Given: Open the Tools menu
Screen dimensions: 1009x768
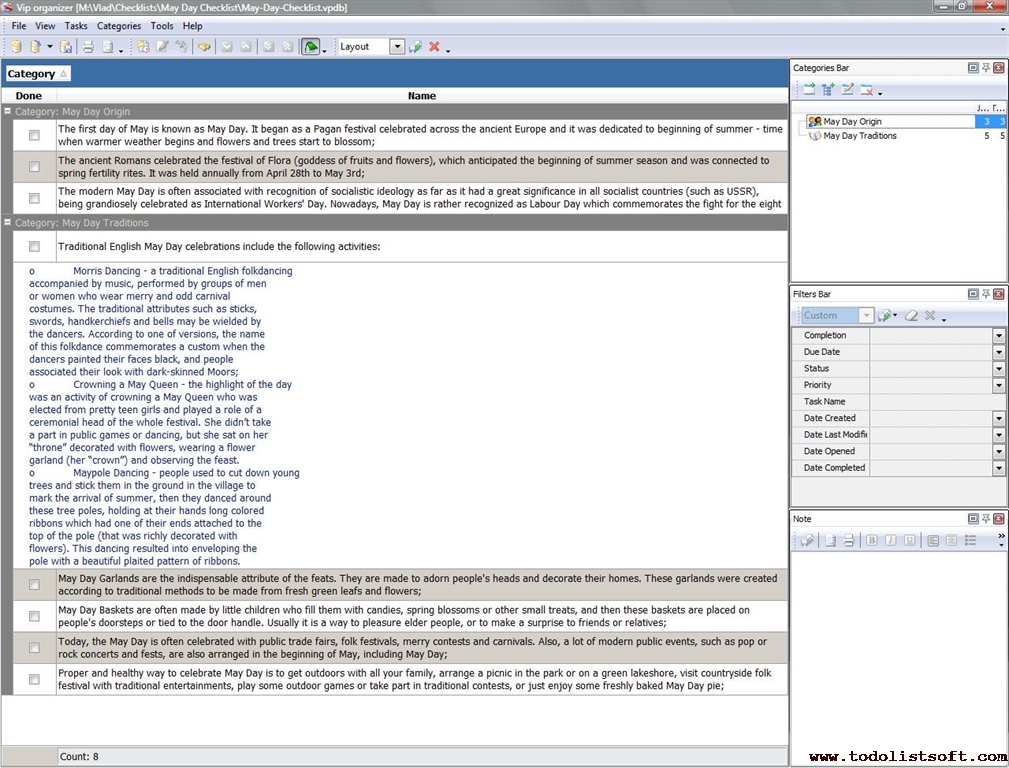Looking at the screenshot, I should click(x=161, y=26).
